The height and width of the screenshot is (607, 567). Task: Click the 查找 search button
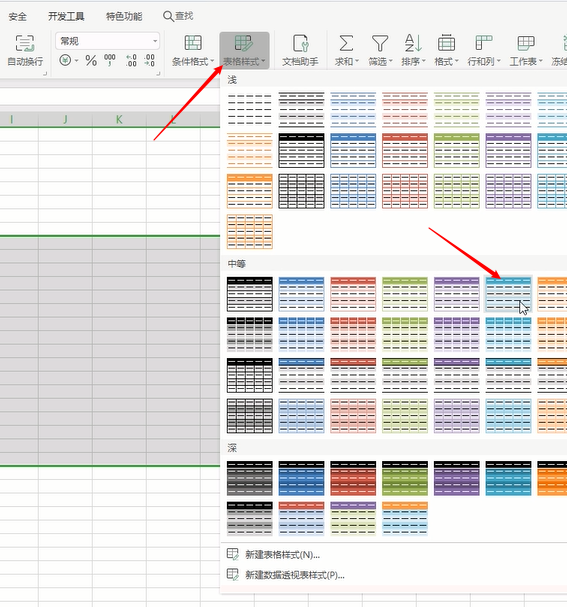(x=178, y=16)
